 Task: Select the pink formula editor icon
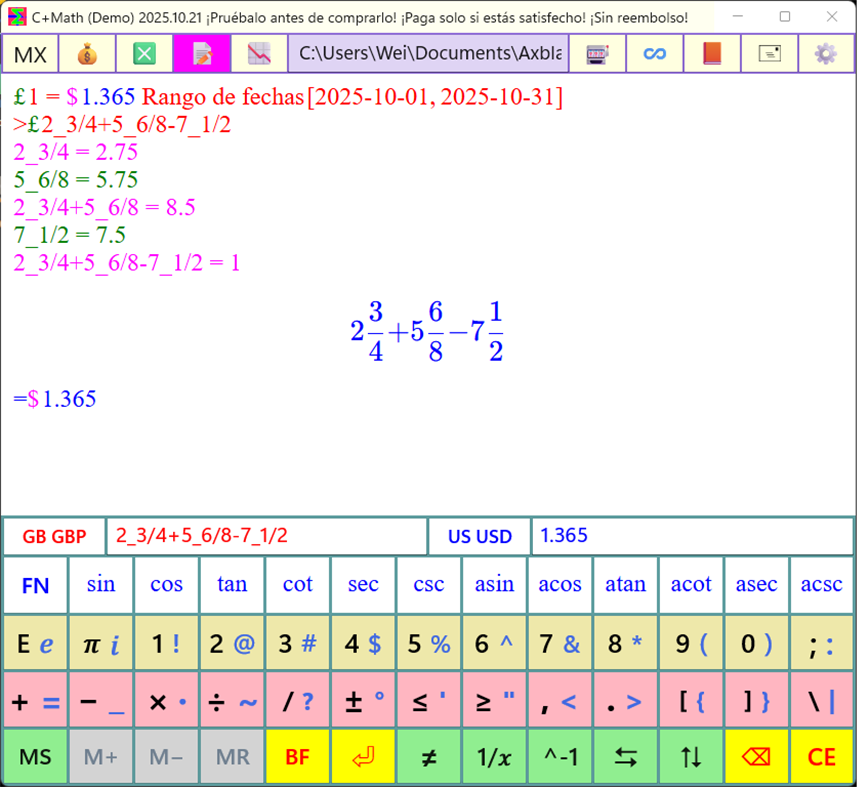pyautogui.click(x=203, y=53)
